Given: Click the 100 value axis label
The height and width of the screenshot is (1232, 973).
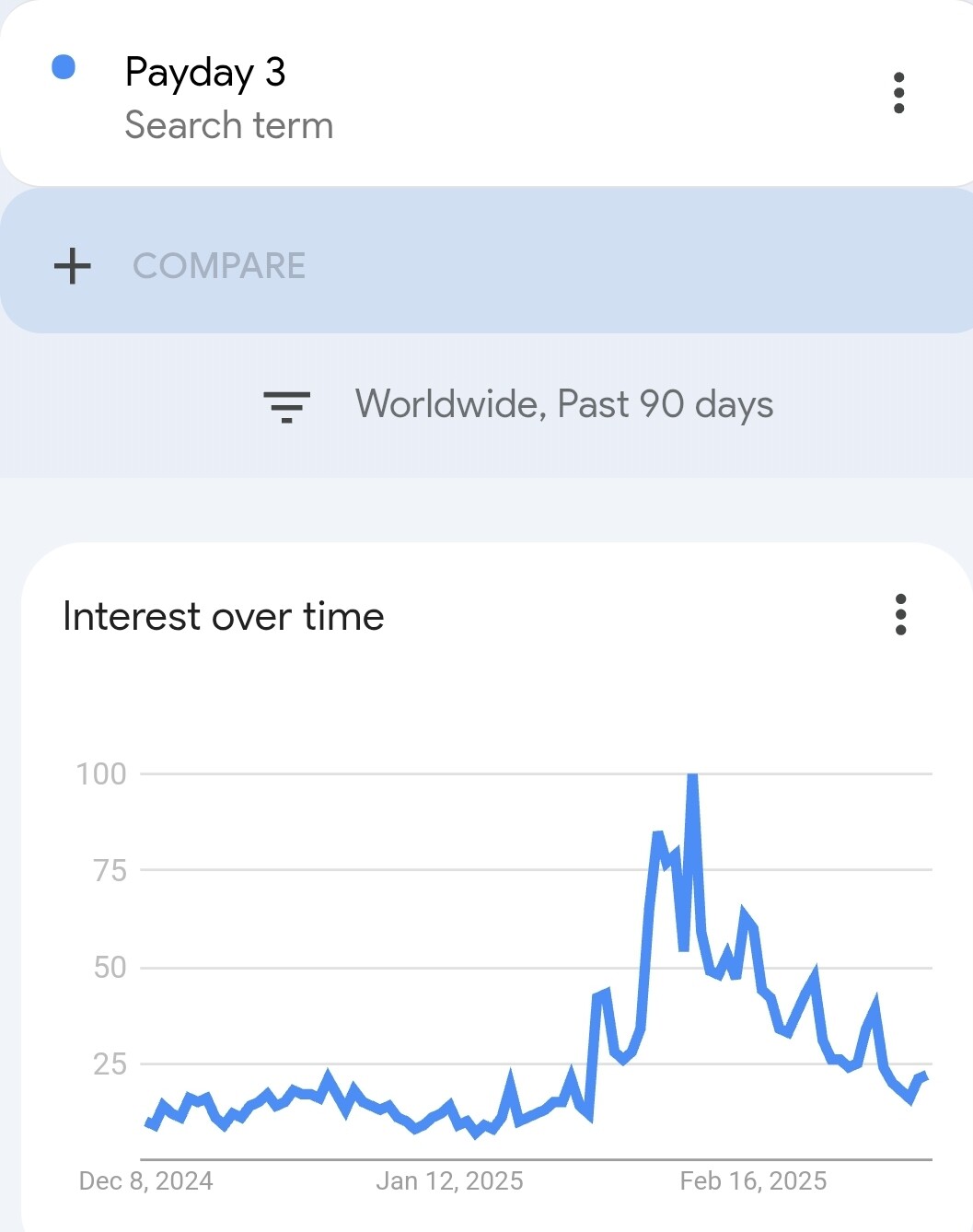Looking at the screenshot, I should [x=101, y=774].
